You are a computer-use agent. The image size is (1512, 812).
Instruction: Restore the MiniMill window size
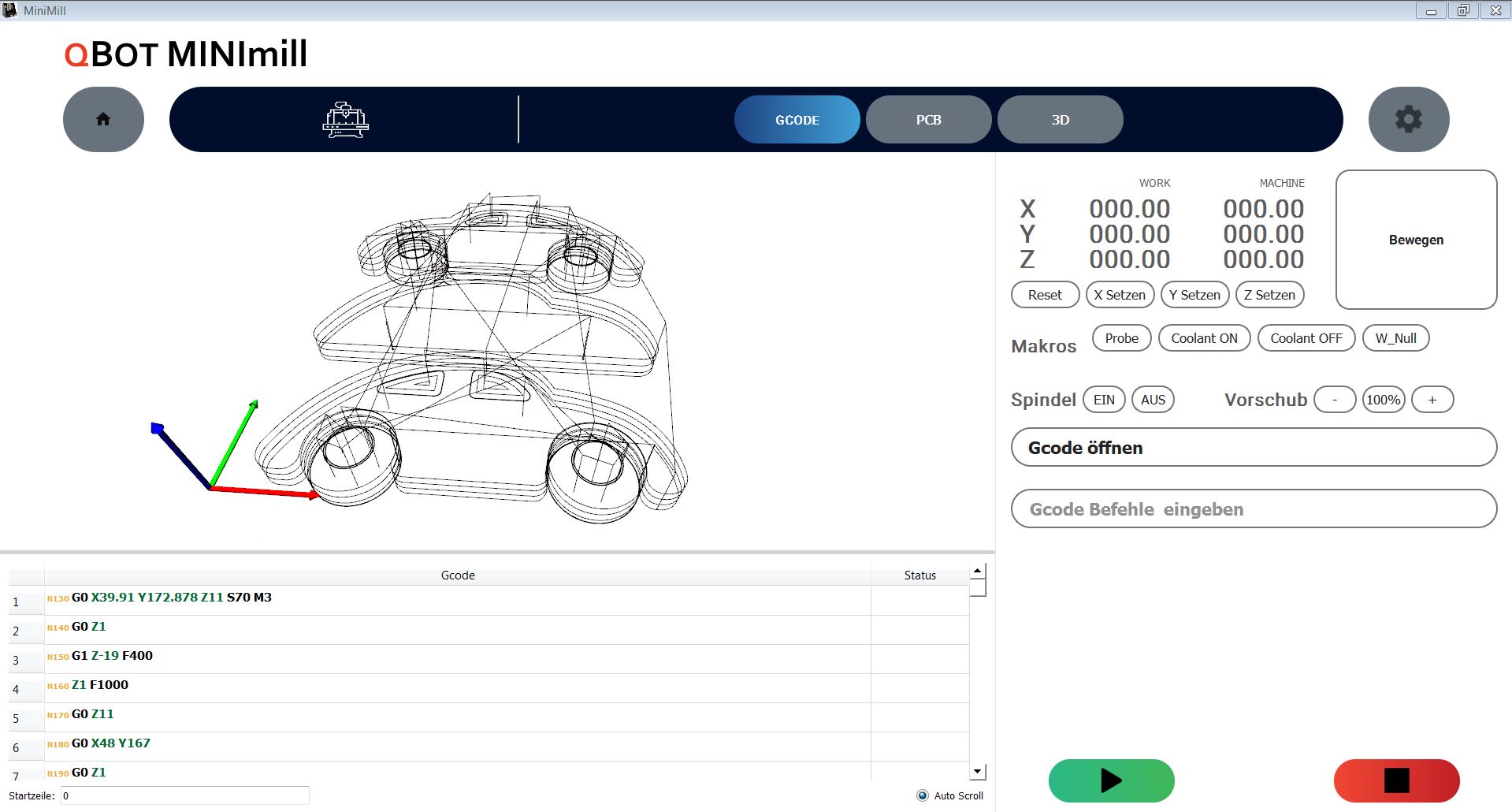1463,10
